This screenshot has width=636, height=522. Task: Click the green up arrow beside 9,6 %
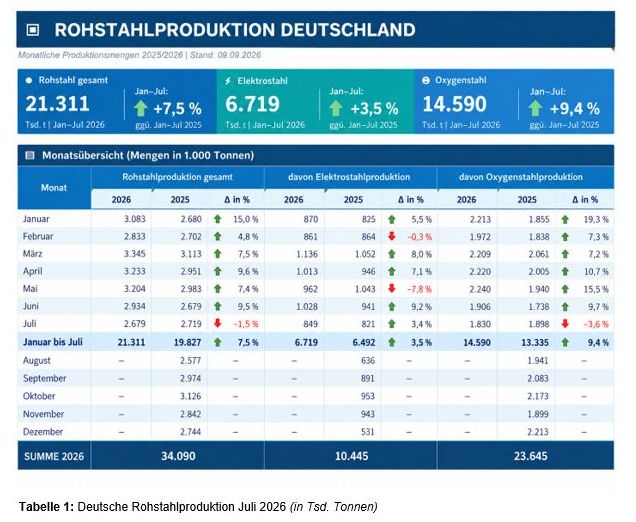(x=218, y=271)
